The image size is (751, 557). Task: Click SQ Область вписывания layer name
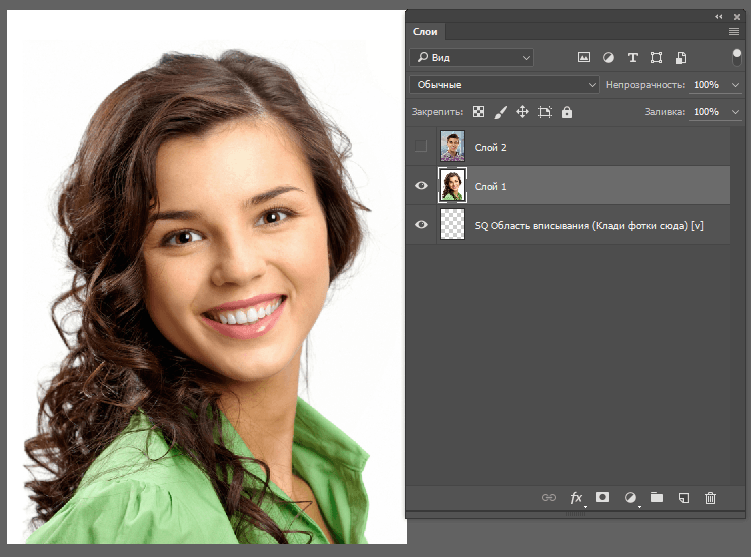coord(589,226)
